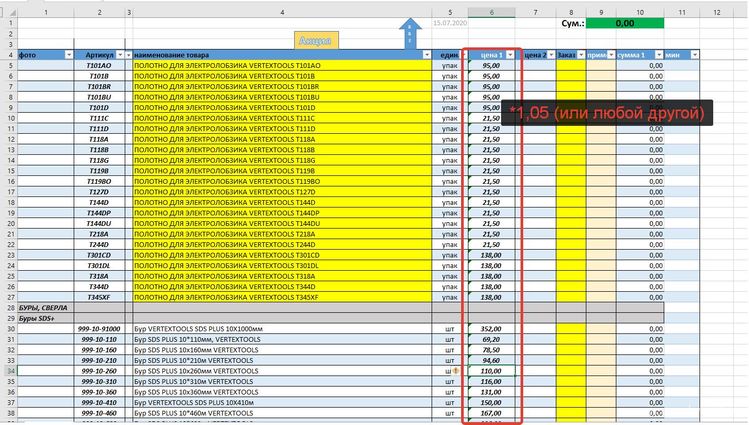The height and width of the screenshot is (425, 749).
Task: Click the шт unit cell in row 31
Action: point(450,339)
